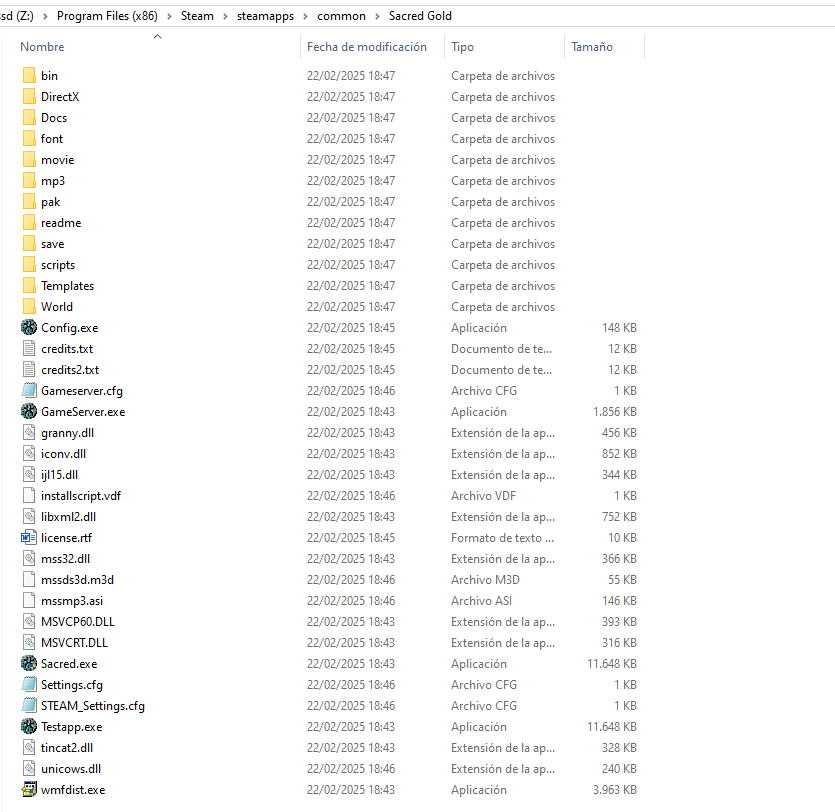
Task: Click the granny.dll file icon
Action: pyautogui.click(x=29, y=433)
